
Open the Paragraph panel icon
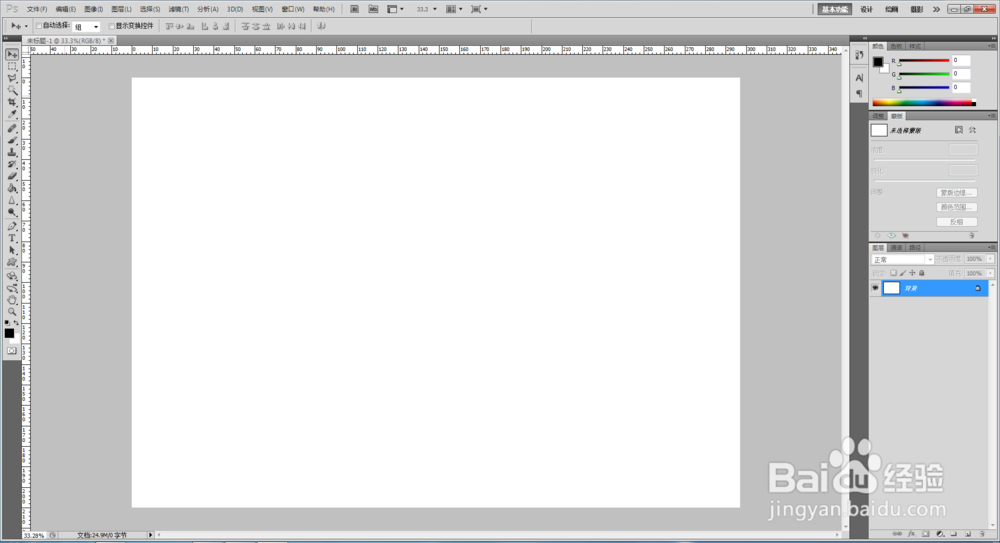point(859,94)
